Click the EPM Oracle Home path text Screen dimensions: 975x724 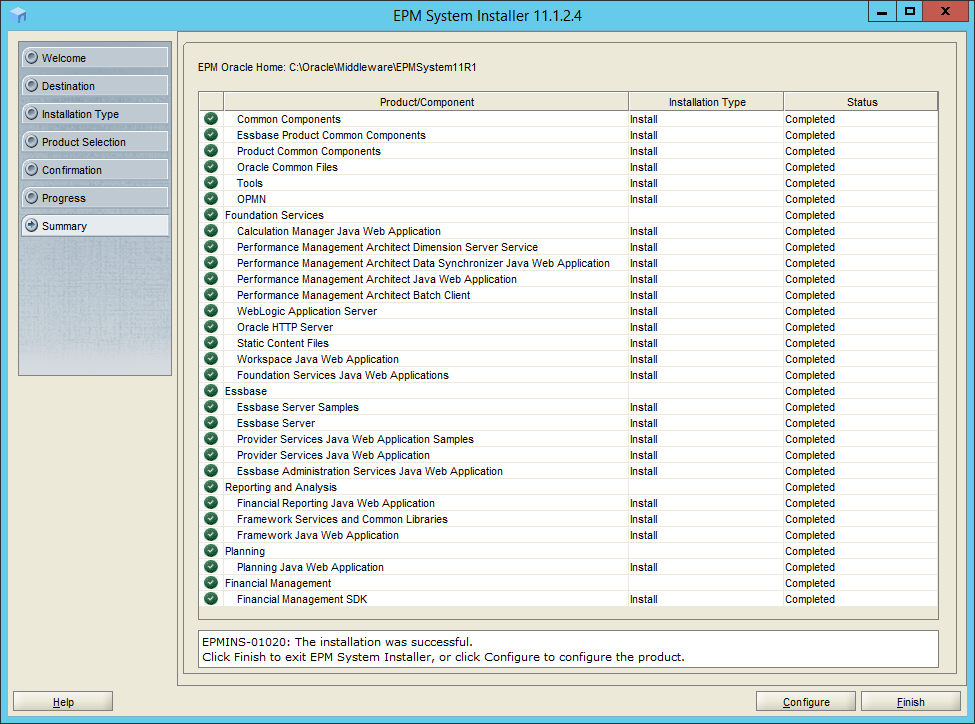(x=337, y=67)
